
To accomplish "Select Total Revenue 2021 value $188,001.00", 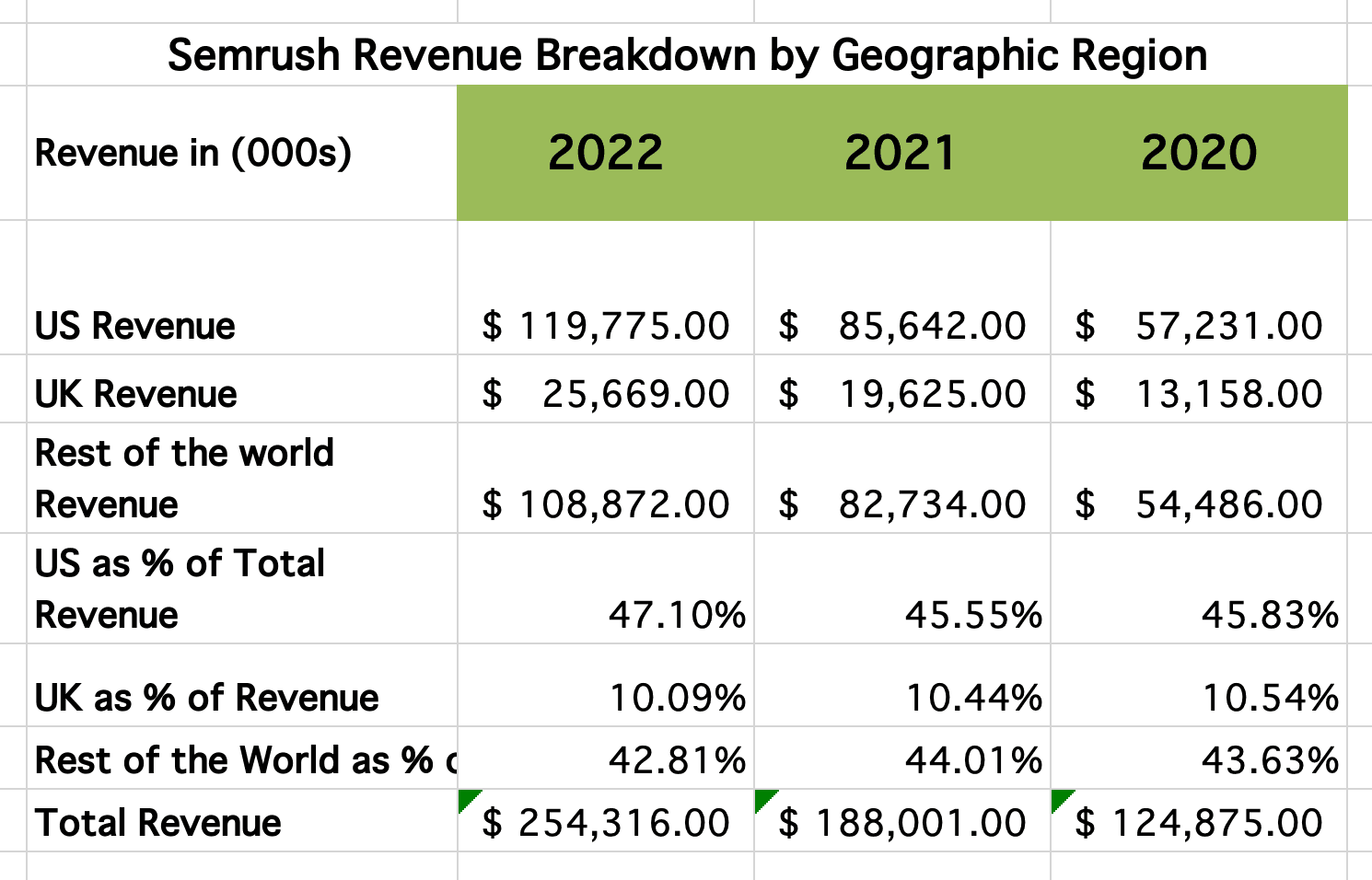I will point(902,820).
